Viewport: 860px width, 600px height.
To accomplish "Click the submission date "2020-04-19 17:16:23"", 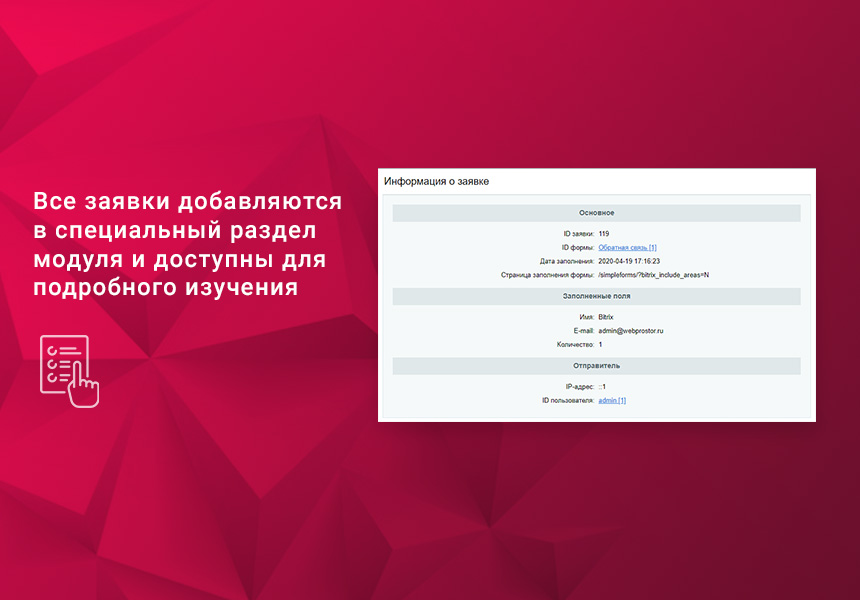I will 631,261.
